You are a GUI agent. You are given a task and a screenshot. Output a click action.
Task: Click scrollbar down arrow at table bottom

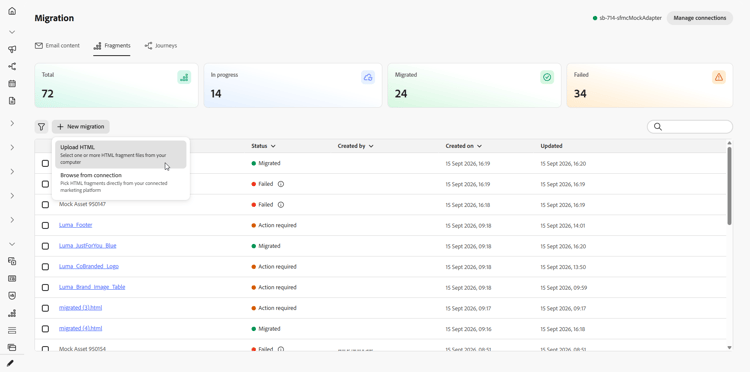pyautogui.click(x=729, y=348)
